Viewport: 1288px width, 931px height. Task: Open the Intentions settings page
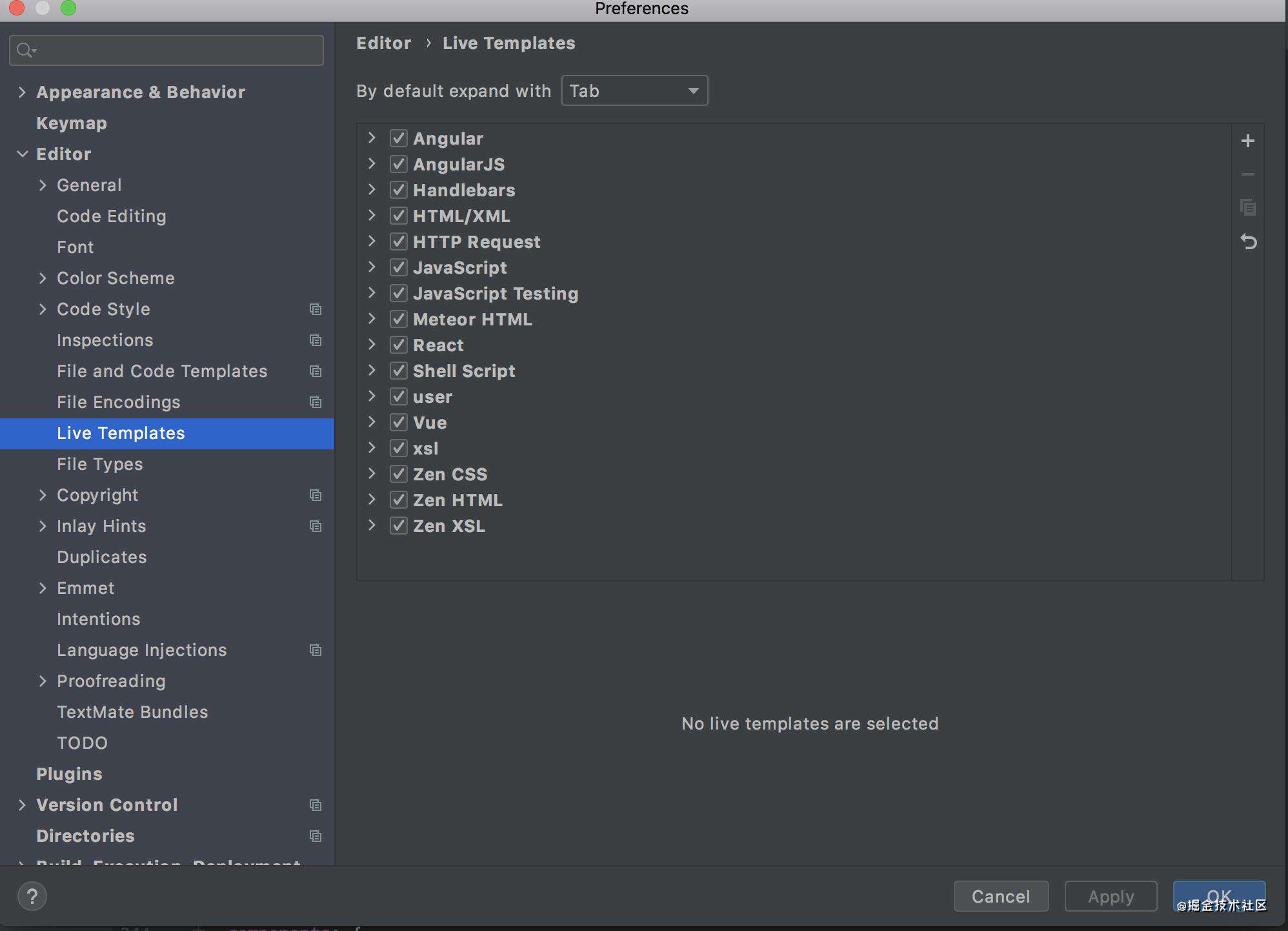pyautogui.click(x=99, y=619)
